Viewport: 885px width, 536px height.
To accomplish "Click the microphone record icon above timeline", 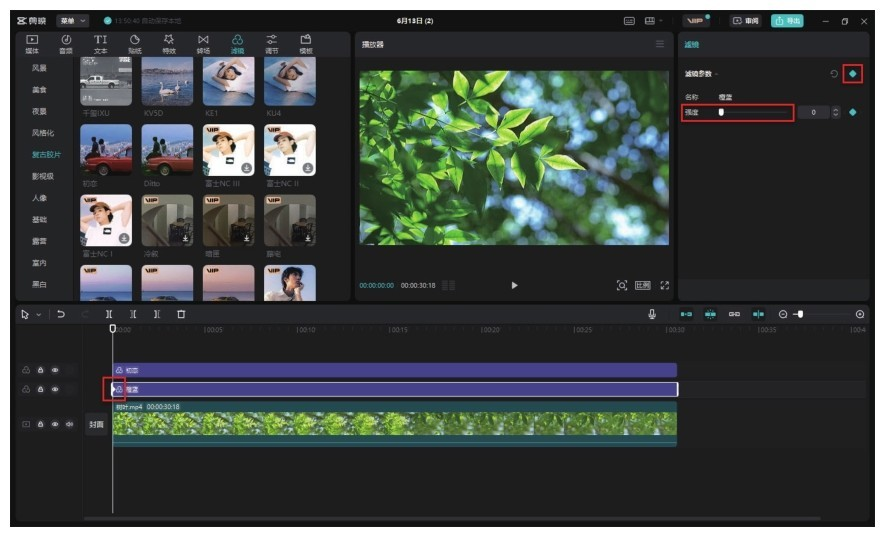I will point(652,314).
